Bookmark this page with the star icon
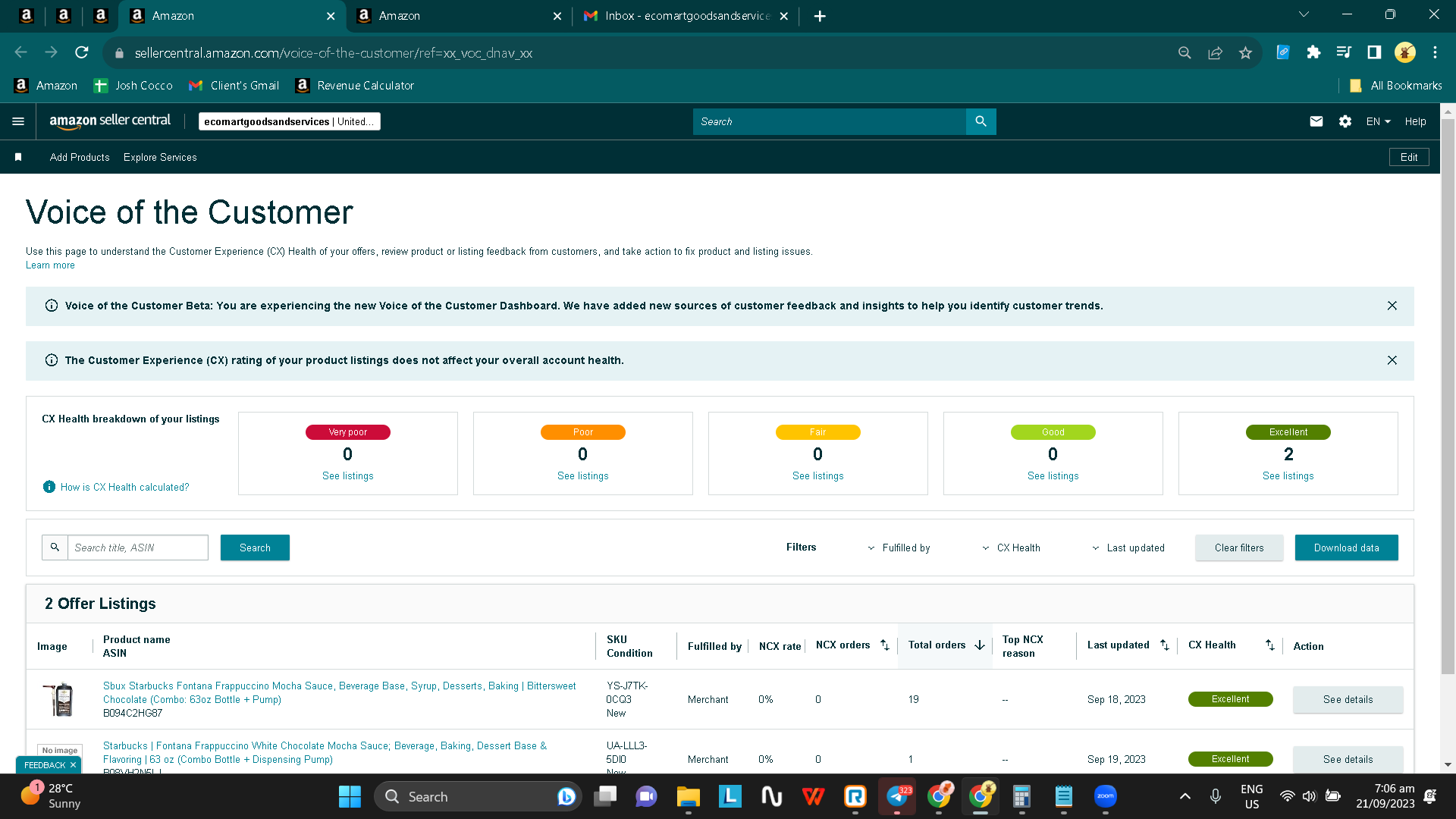This screenshot has width=1456, height=819. click(1245, 52)
